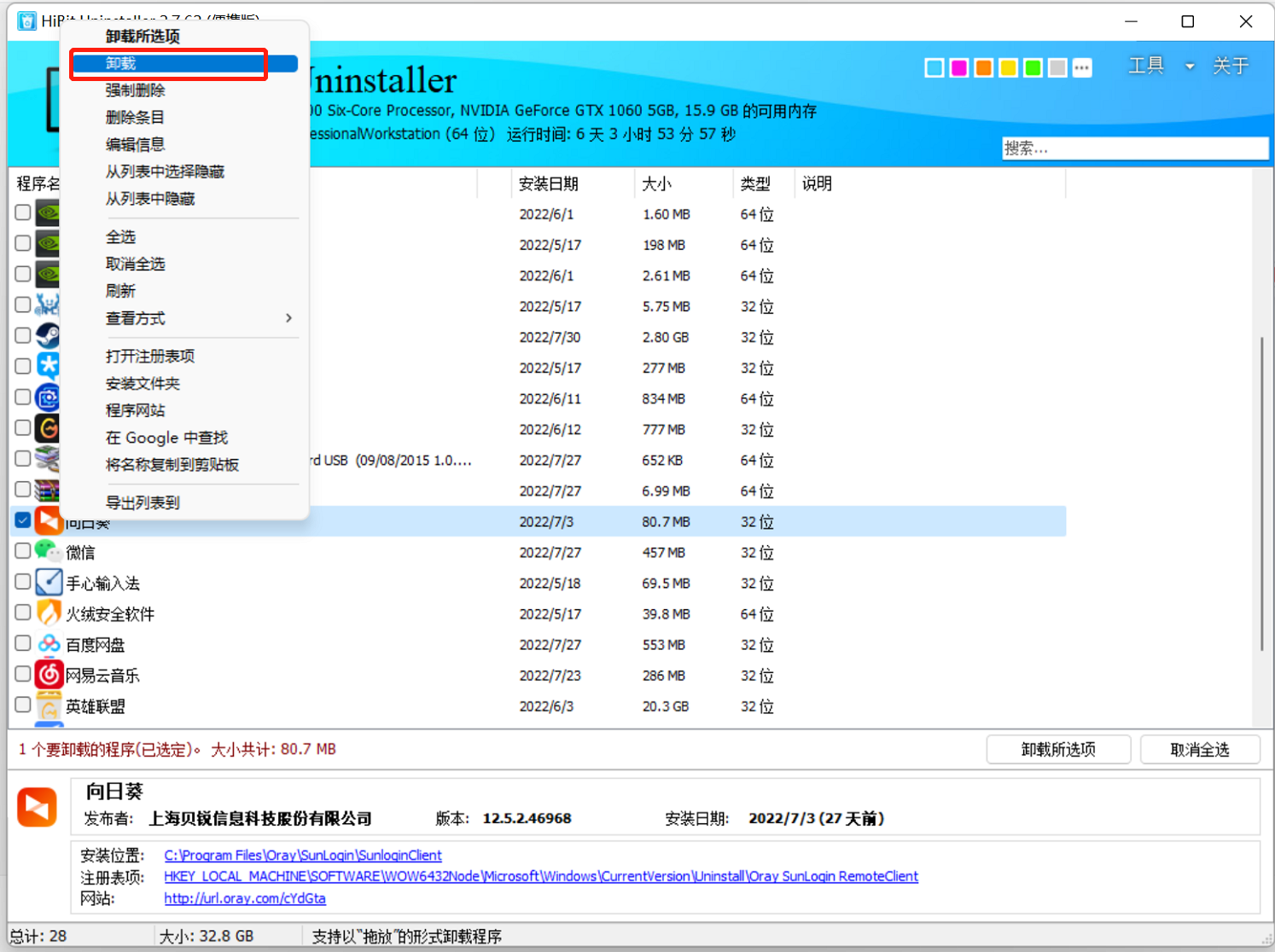Click the Steam program icon in the list
The width and height of the screenshot is (1275, 952).
[49, 335]
